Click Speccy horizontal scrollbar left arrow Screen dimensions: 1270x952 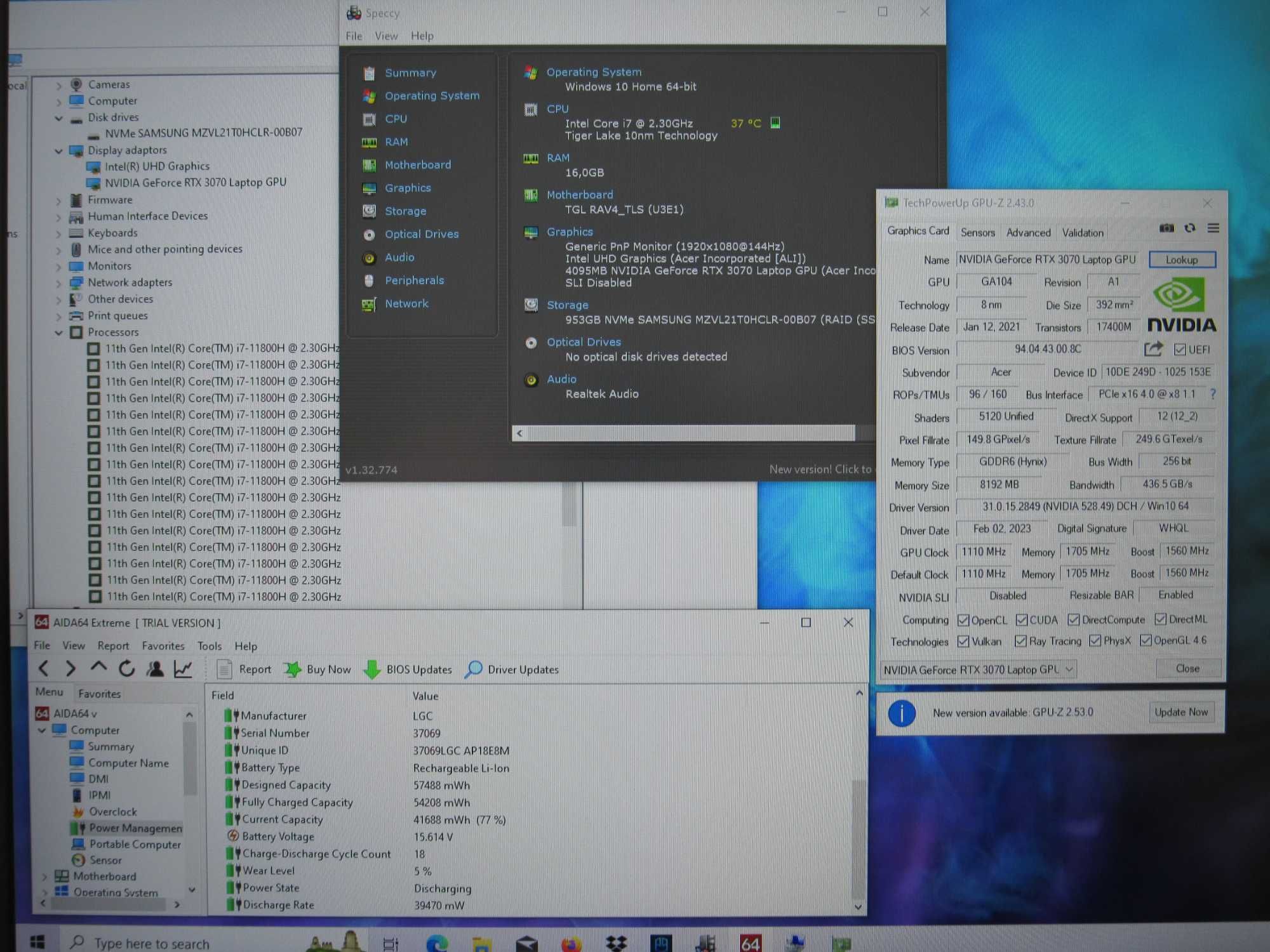coord(519,433)
